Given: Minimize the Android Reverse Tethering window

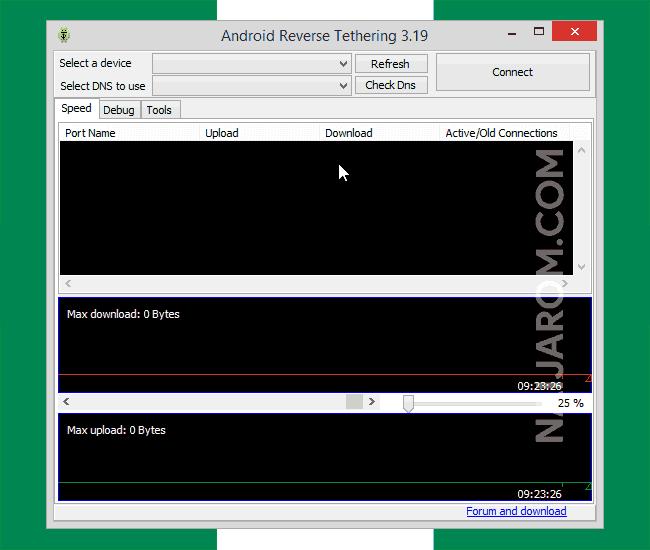Looking at the screenshot, I should coord(512,32).
